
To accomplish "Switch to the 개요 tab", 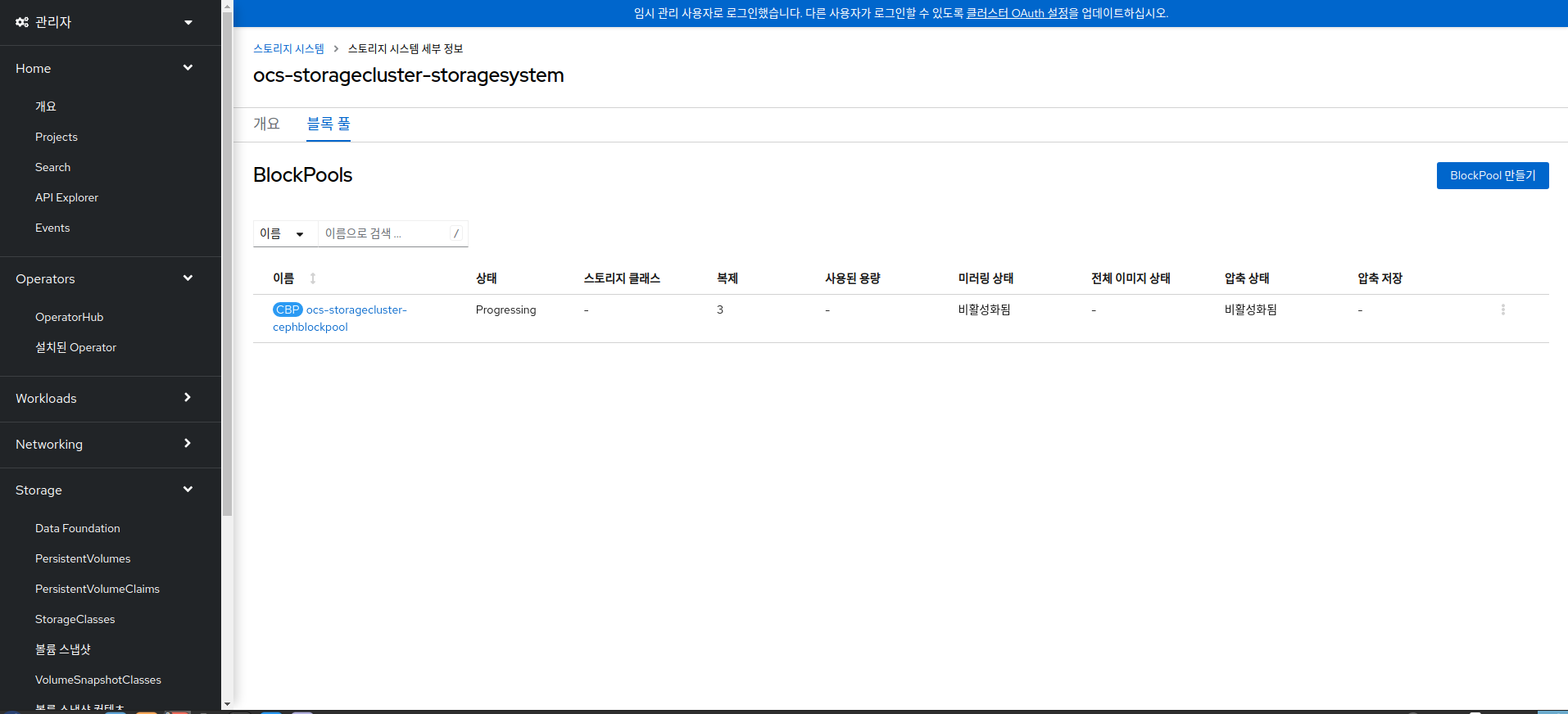I will pos(266,124).
